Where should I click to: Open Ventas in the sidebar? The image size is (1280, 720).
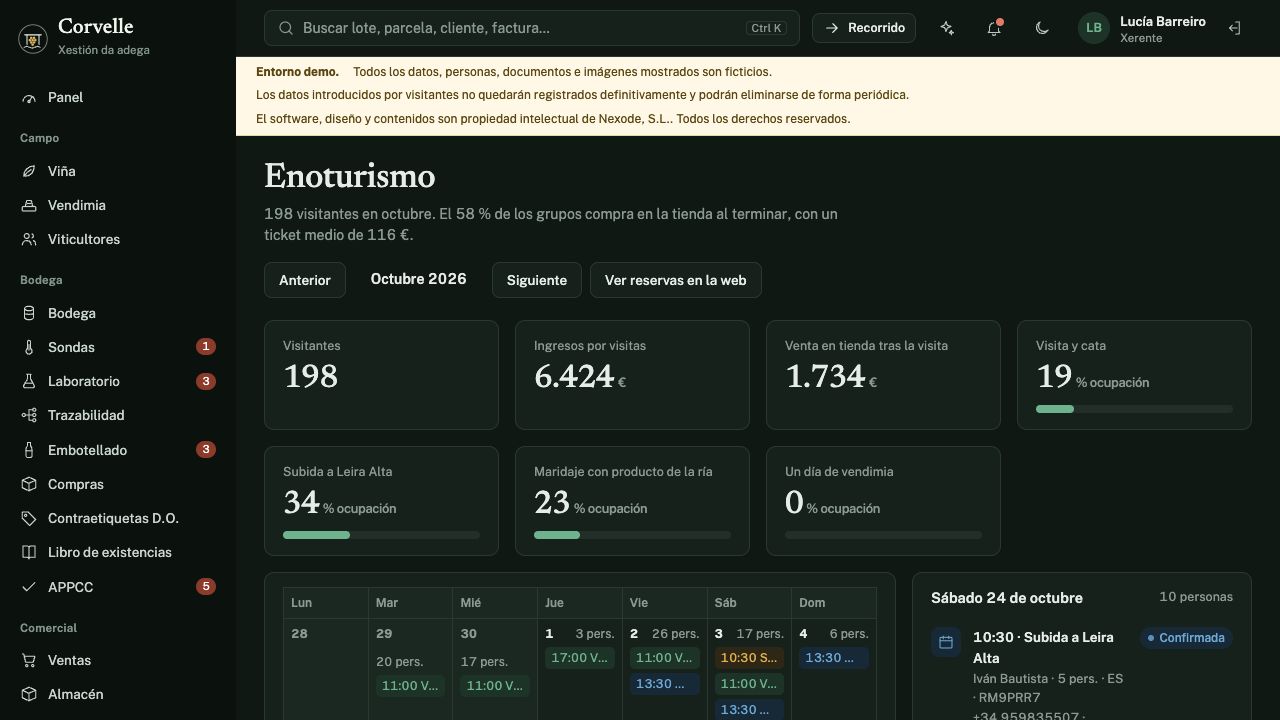tap(118, 661)
